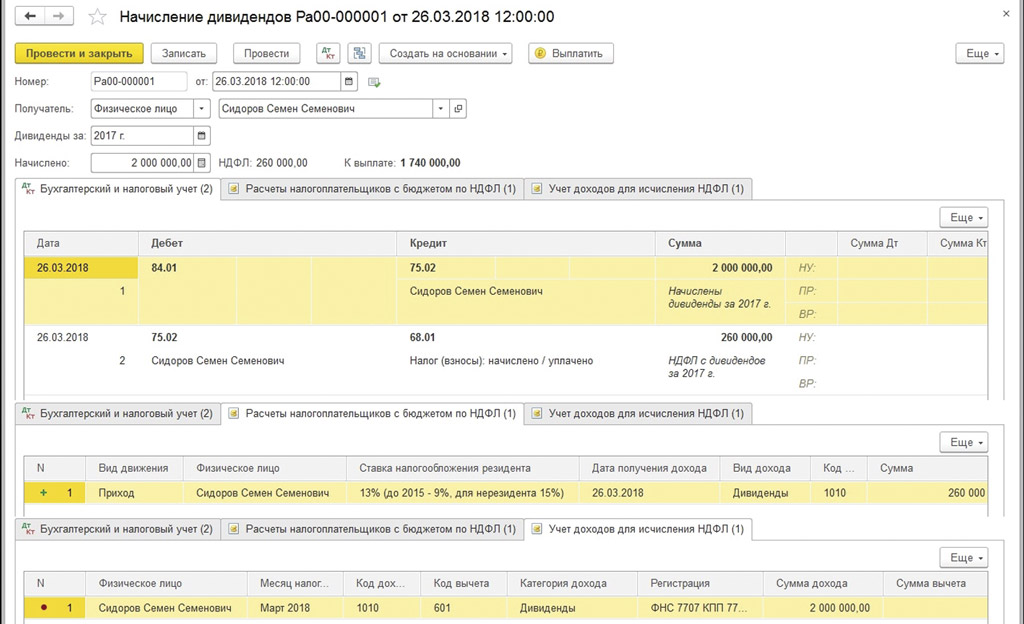
Task: Open Создать на основании dropdown
Action: [445, 54]
